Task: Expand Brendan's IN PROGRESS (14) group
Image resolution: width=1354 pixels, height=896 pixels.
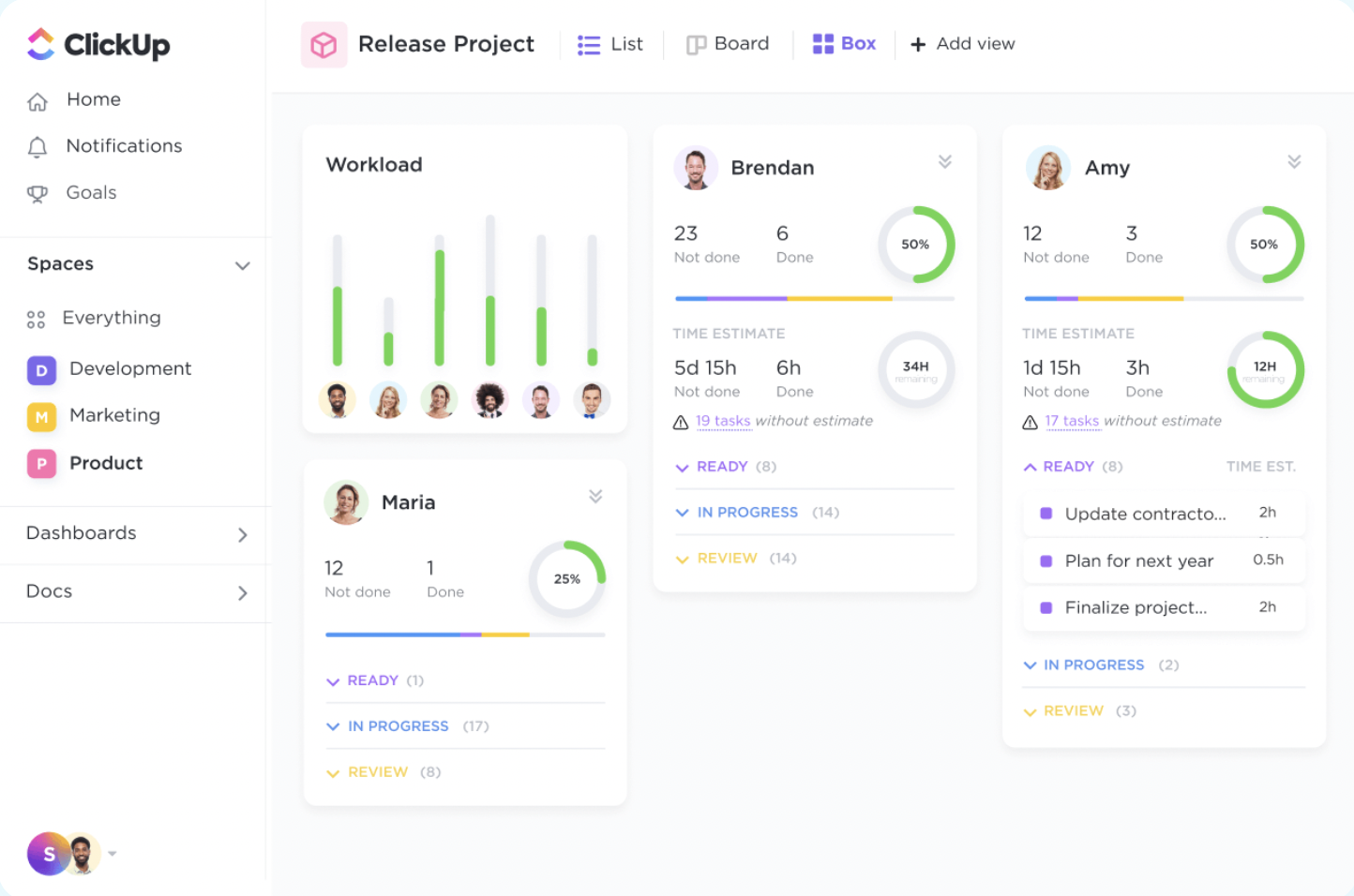Action: pos(758,513)
